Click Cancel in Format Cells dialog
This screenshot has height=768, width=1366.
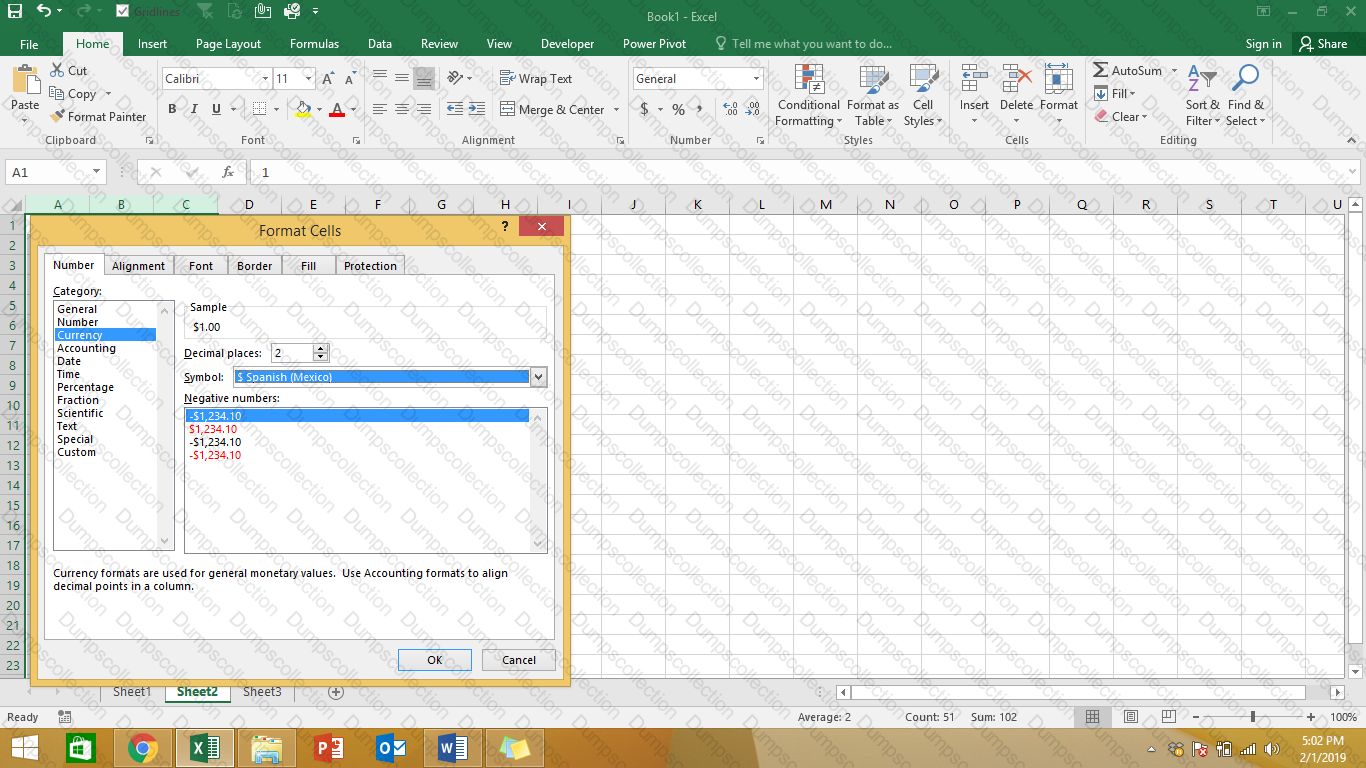(518, 660)
